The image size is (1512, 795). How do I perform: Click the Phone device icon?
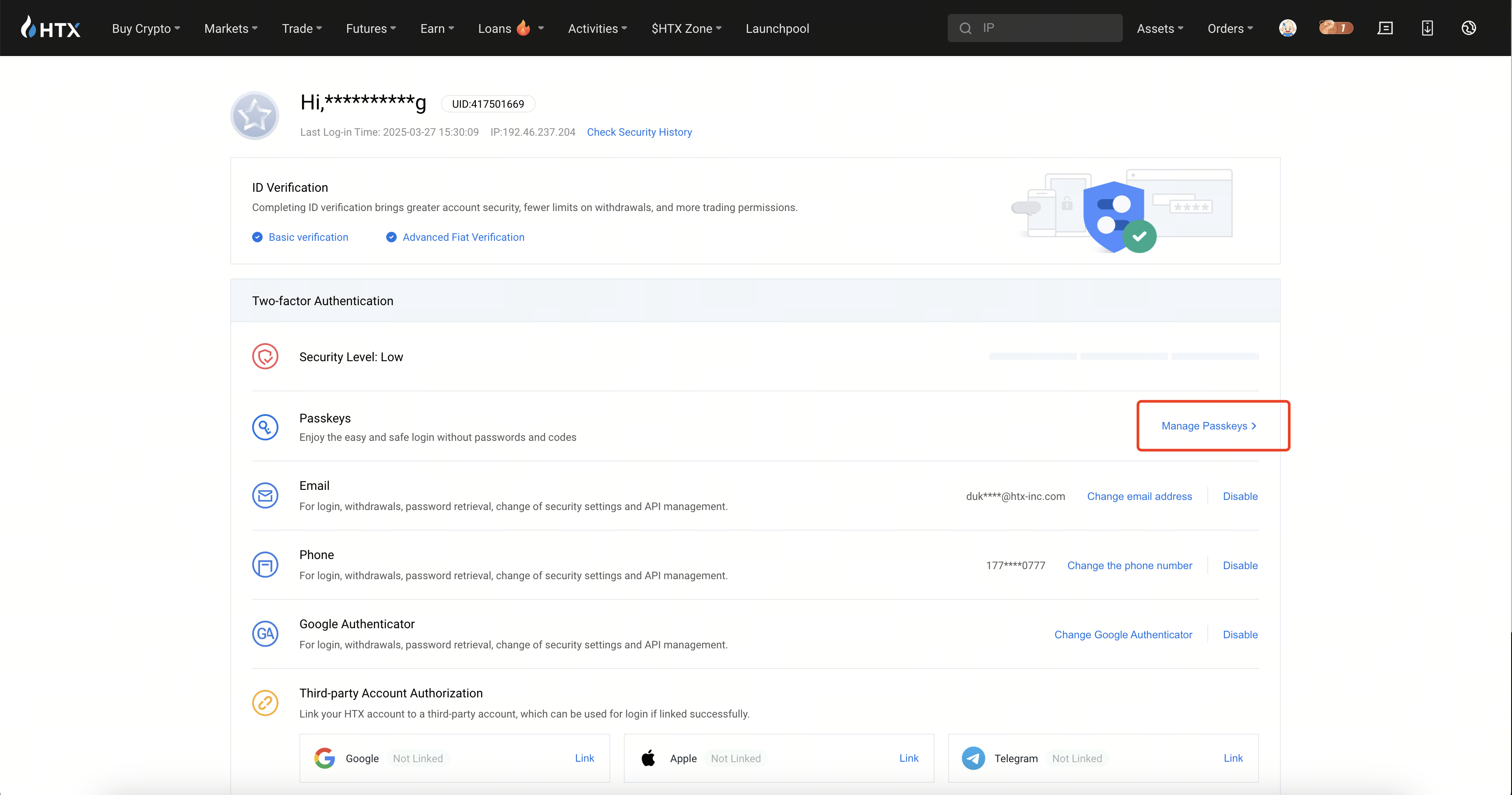(x=265, y=565)
